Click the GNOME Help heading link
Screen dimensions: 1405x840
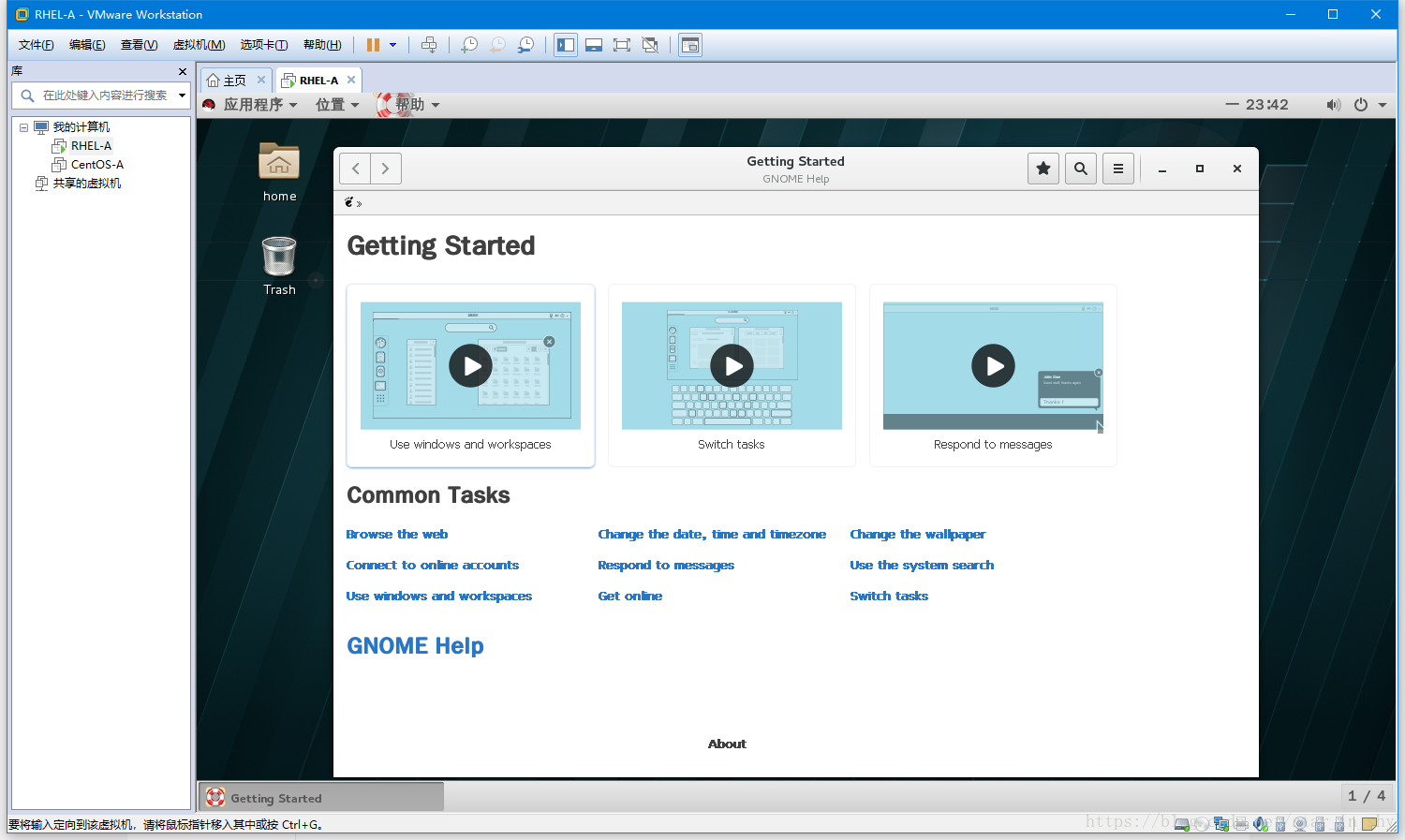click(415, 646)
